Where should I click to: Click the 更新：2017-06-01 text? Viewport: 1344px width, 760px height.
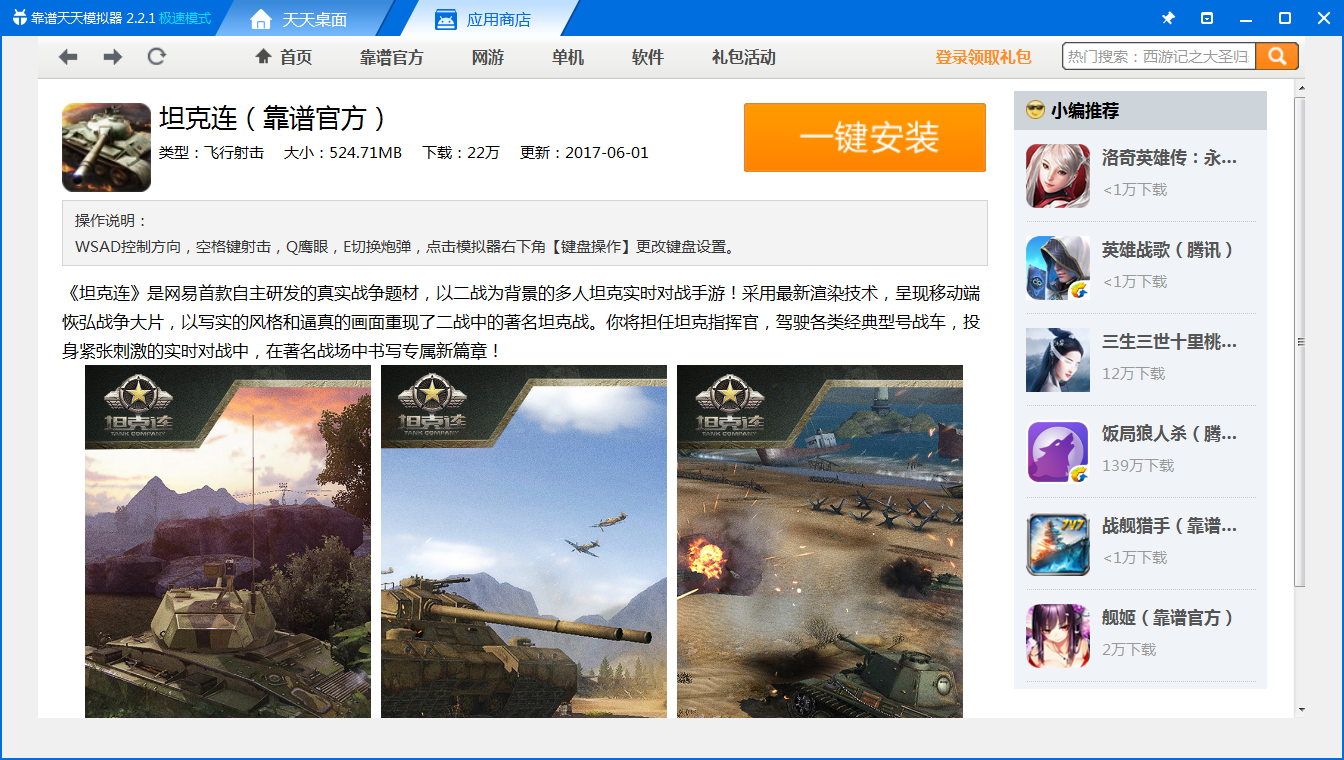coord(584,153)
